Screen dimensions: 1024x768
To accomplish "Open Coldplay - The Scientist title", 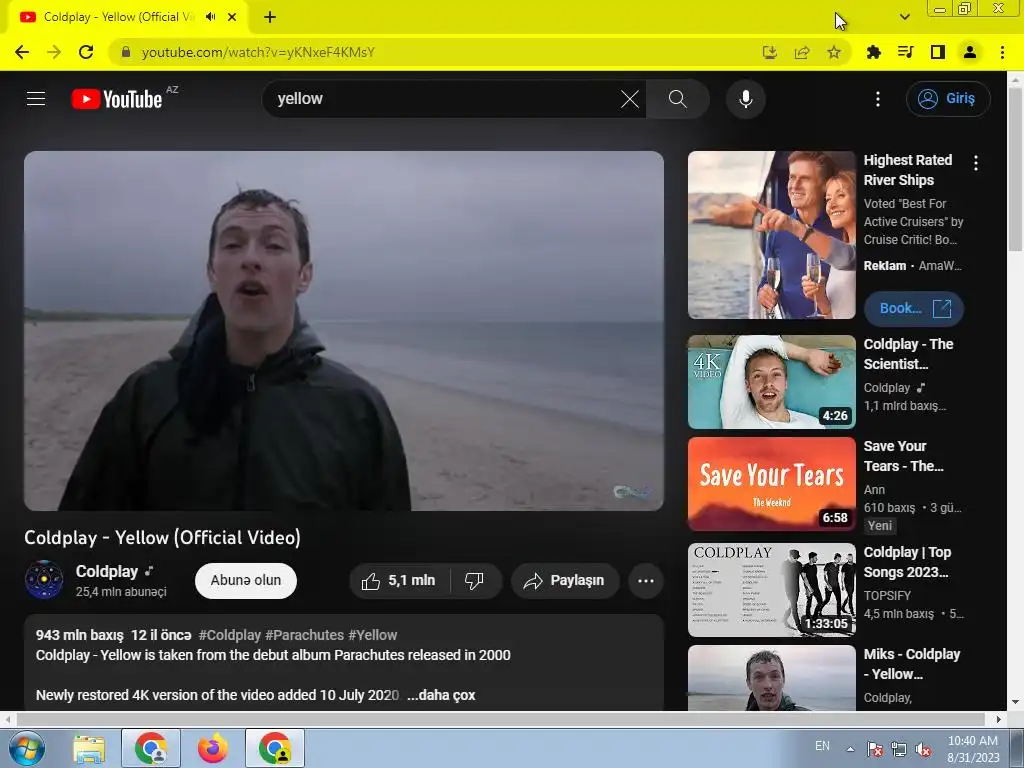I will pos(908,354).
